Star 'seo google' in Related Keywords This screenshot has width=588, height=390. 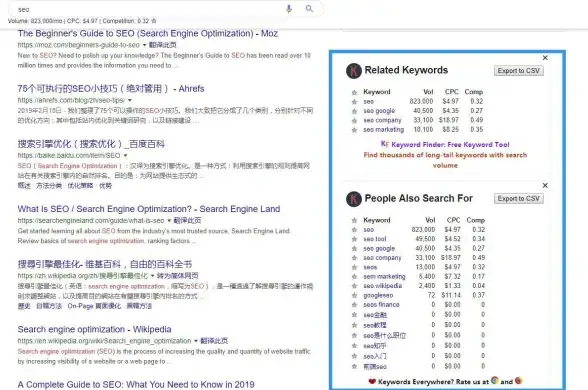(354, 111)
